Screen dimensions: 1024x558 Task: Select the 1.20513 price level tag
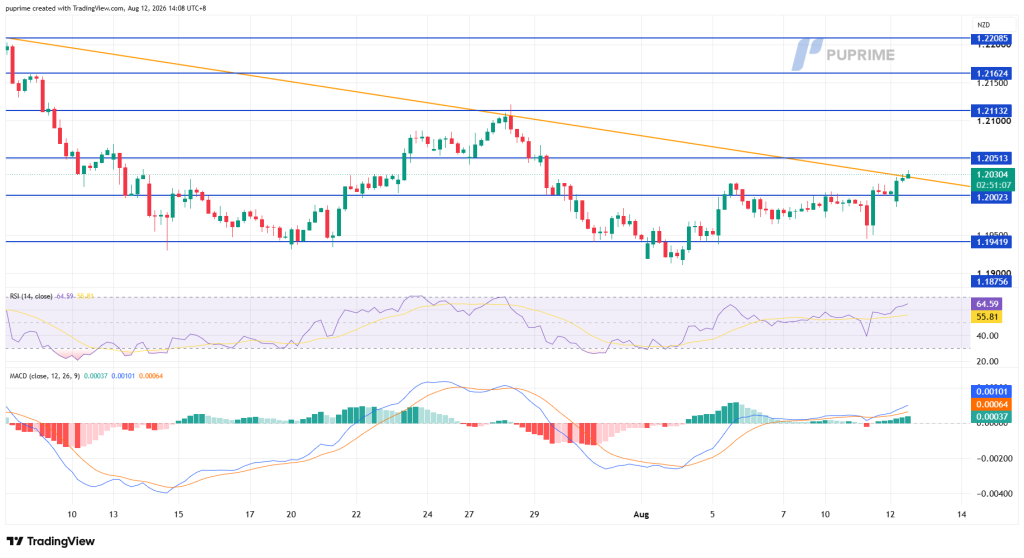[x=991, y=158]
